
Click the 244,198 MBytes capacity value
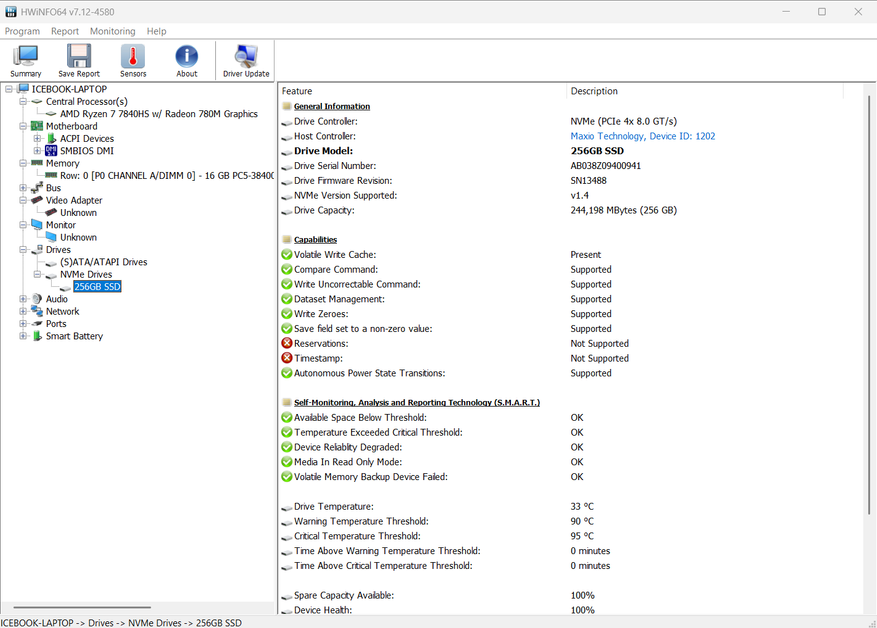click(x=624, y=210)
